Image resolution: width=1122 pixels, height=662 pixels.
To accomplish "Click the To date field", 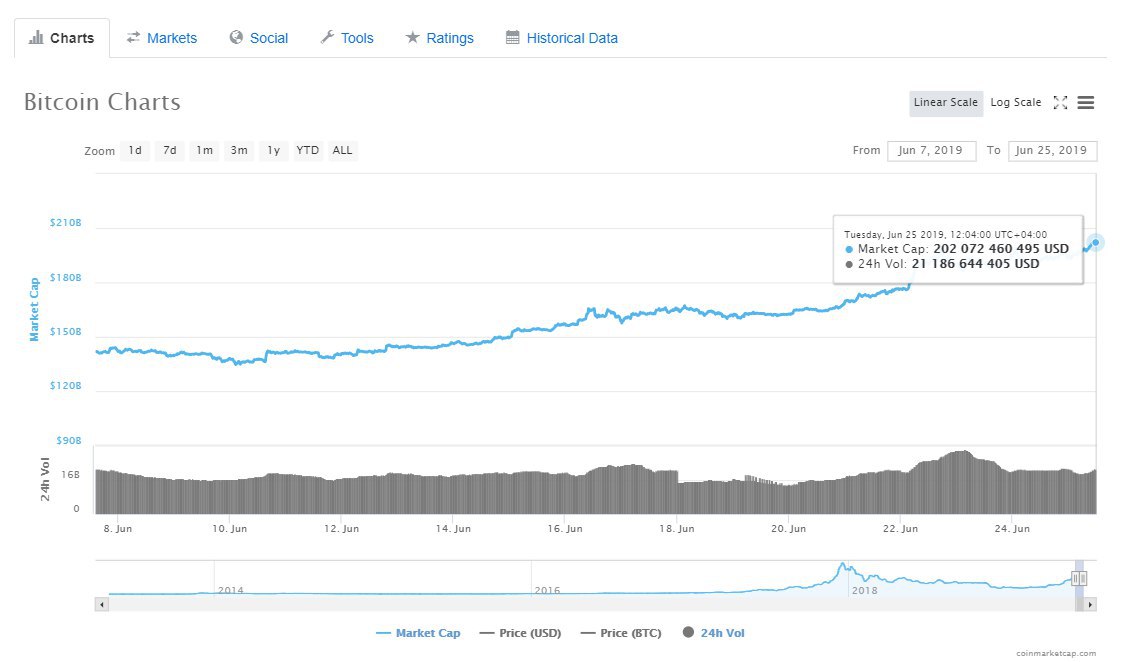I will click(1052, 150).
